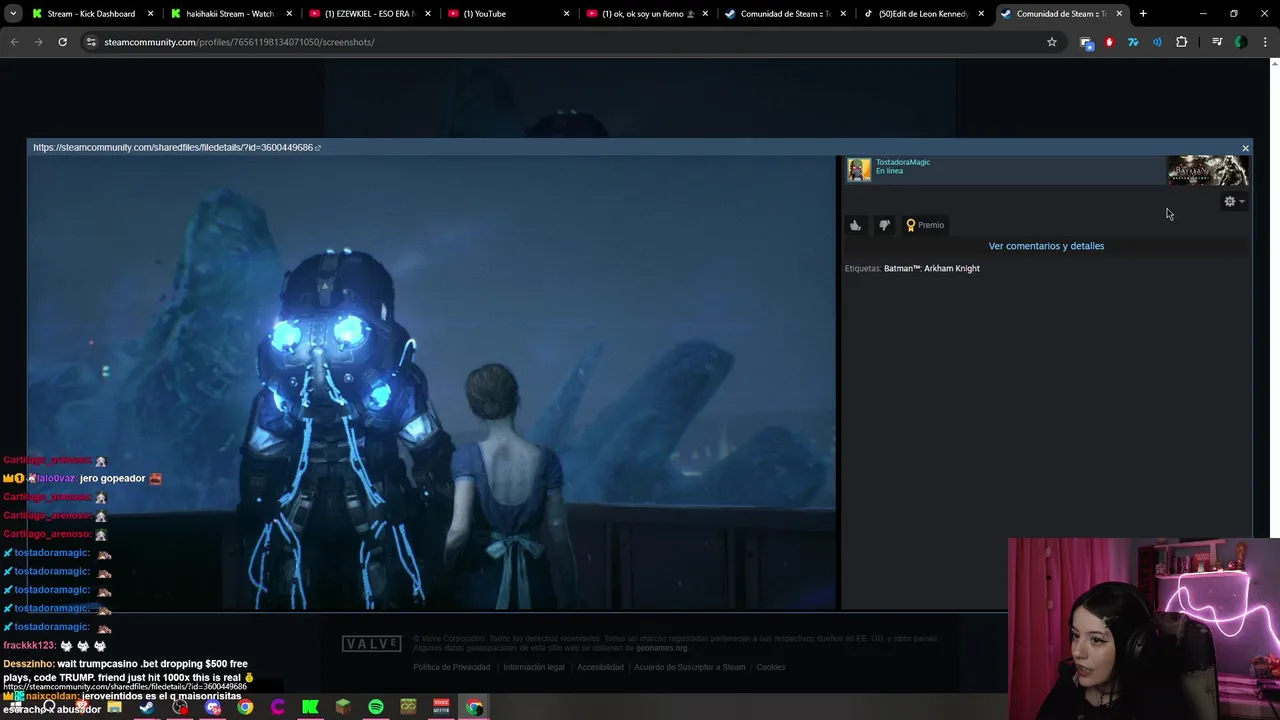Open File Explorer from taskbar
The image size is (1280, 720).
[x=114, y=707]
